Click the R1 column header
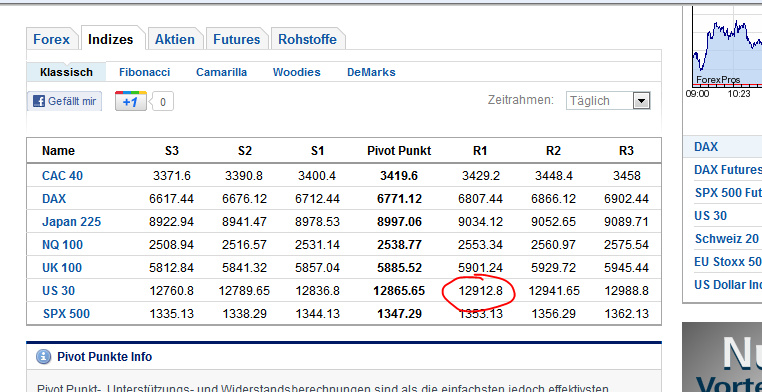The width and height of the screenshot is (762, 392). tap(480, 151)
